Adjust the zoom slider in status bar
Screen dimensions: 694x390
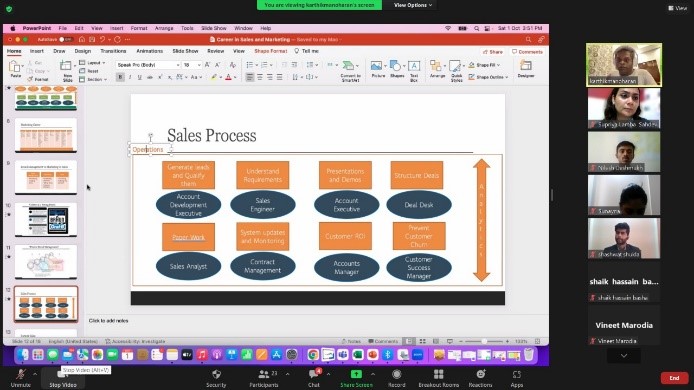484,341
